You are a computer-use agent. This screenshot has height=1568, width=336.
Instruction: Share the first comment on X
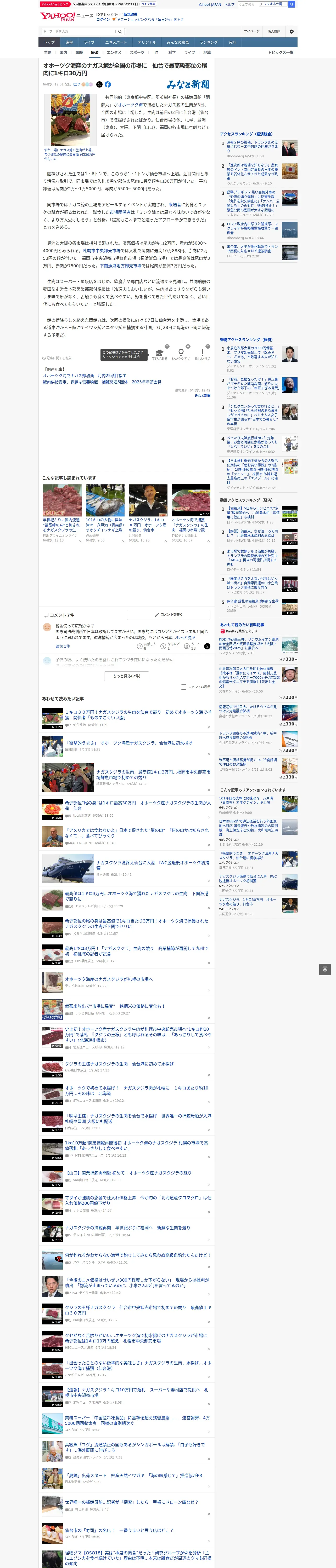coord(207,647)
